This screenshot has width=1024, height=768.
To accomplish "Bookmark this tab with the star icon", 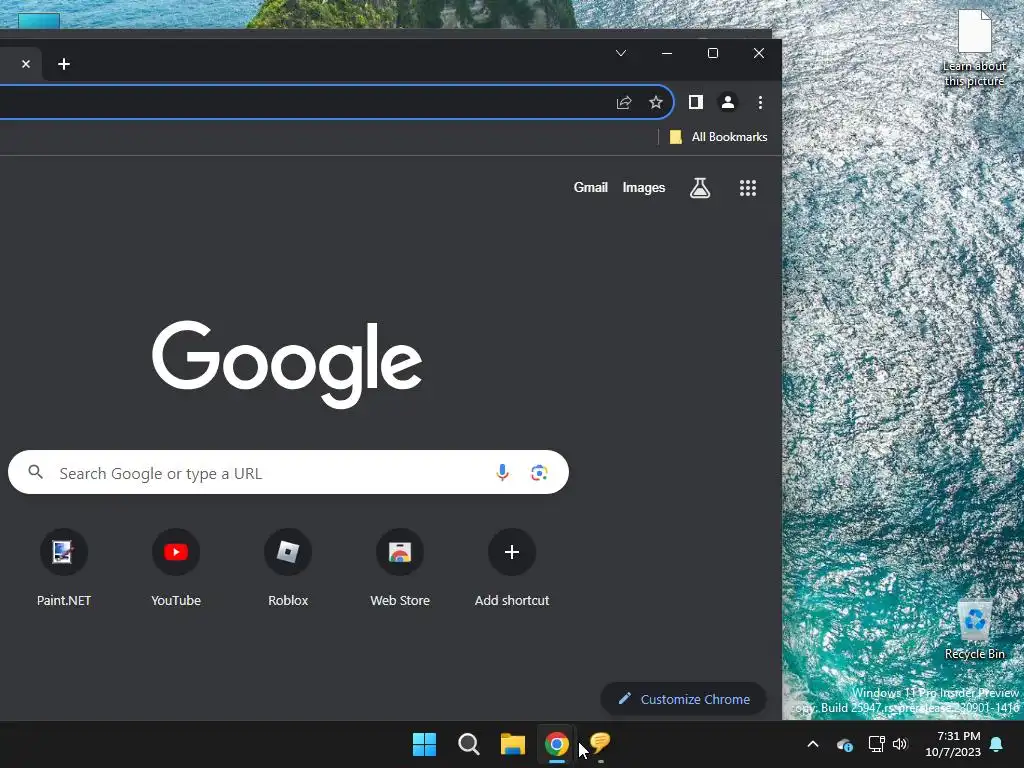I will pyautogui.click(x=656, y=103).
